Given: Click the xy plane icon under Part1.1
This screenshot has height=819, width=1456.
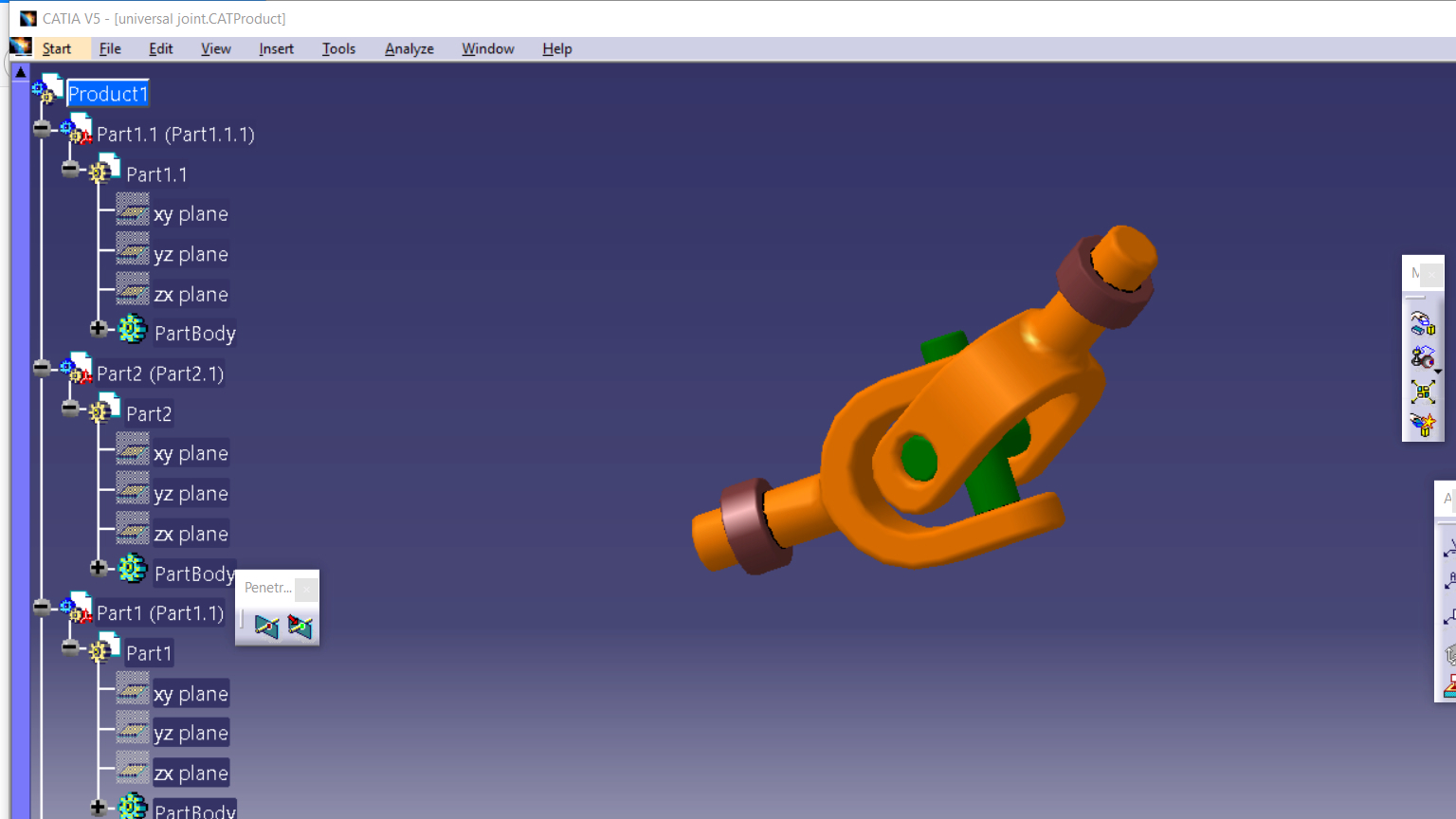Looking at the screenshot, I should pos(133,209).
